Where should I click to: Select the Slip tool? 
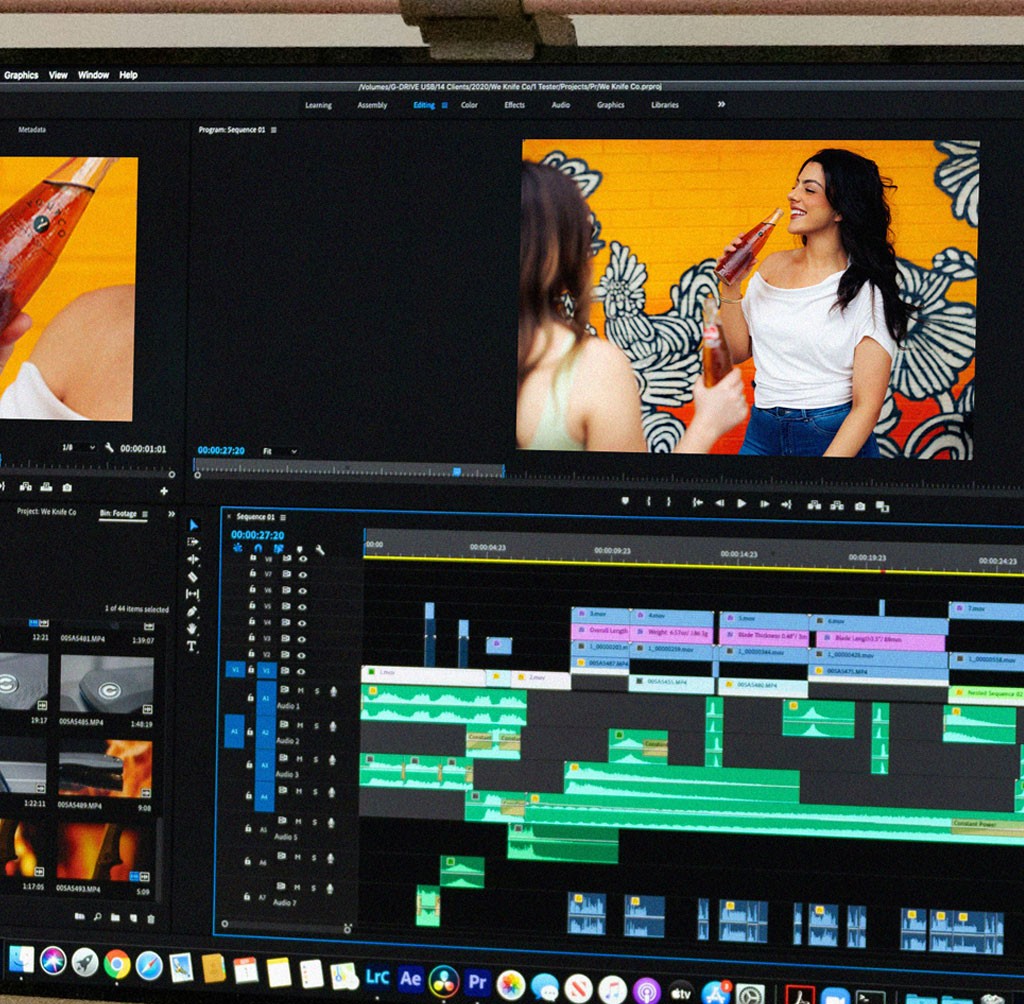tap(192, 594)
